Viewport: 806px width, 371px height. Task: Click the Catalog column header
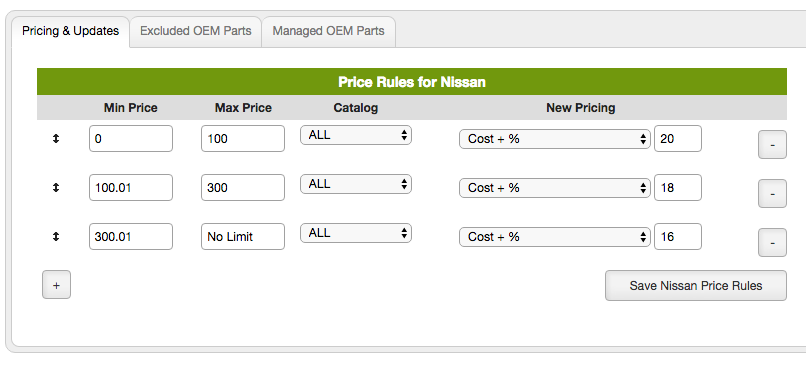(x=356, y=108)
